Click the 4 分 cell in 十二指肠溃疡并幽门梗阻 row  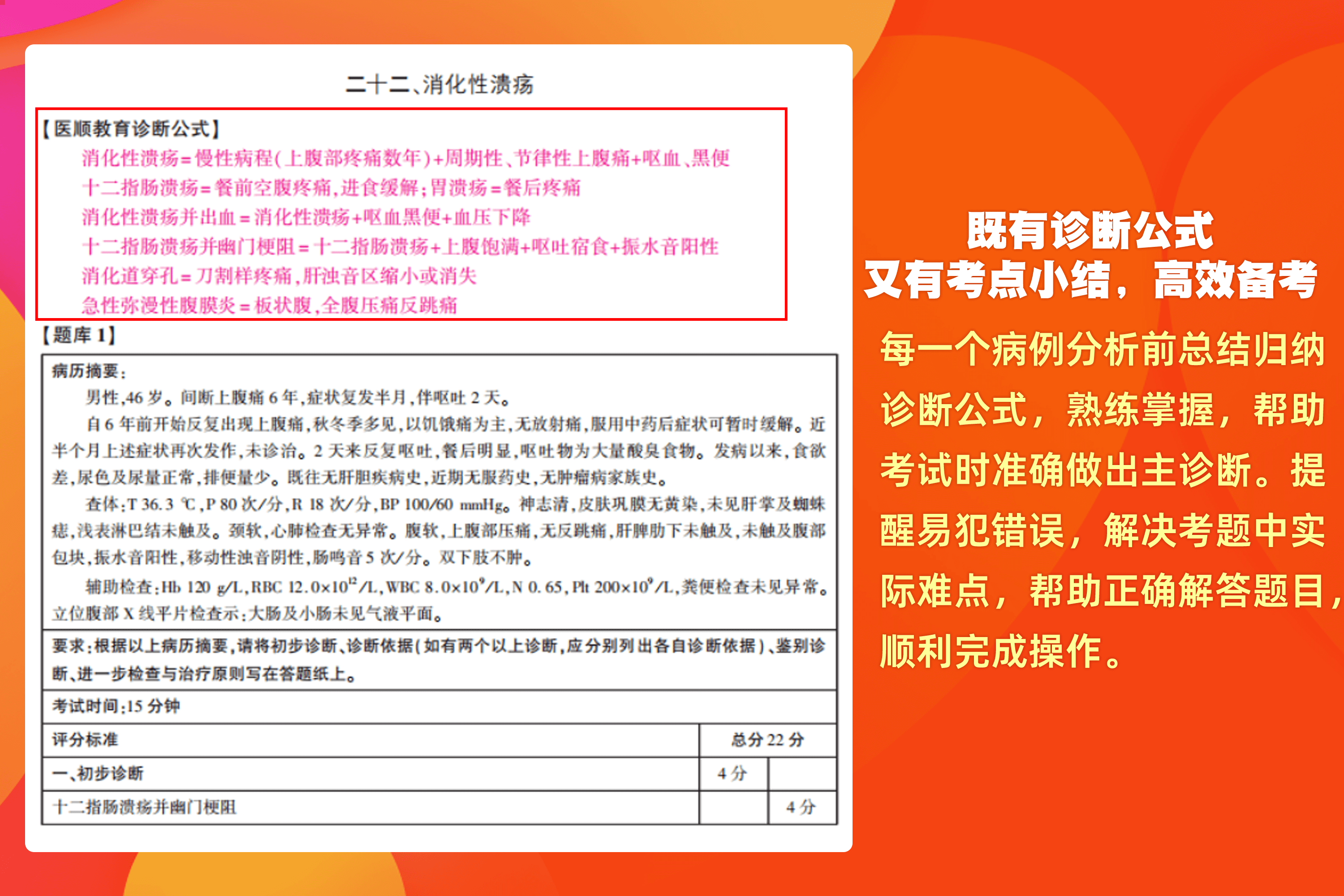point(802,807)
